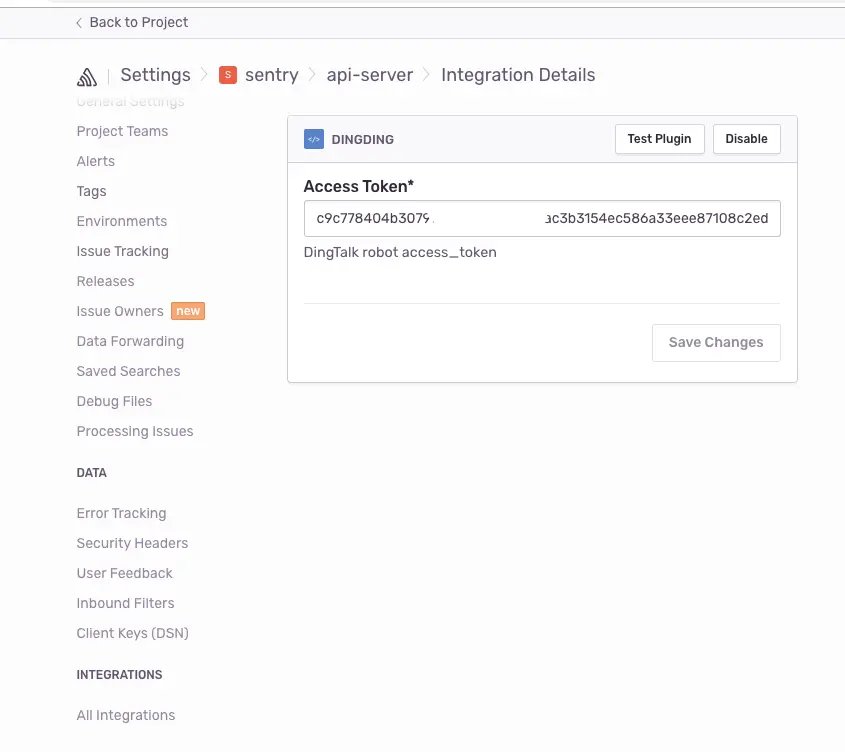Open the api-server project breadcrumb
Image resolution: width=845 pixels, height=752 pixels.
click(x=370, y=75)
